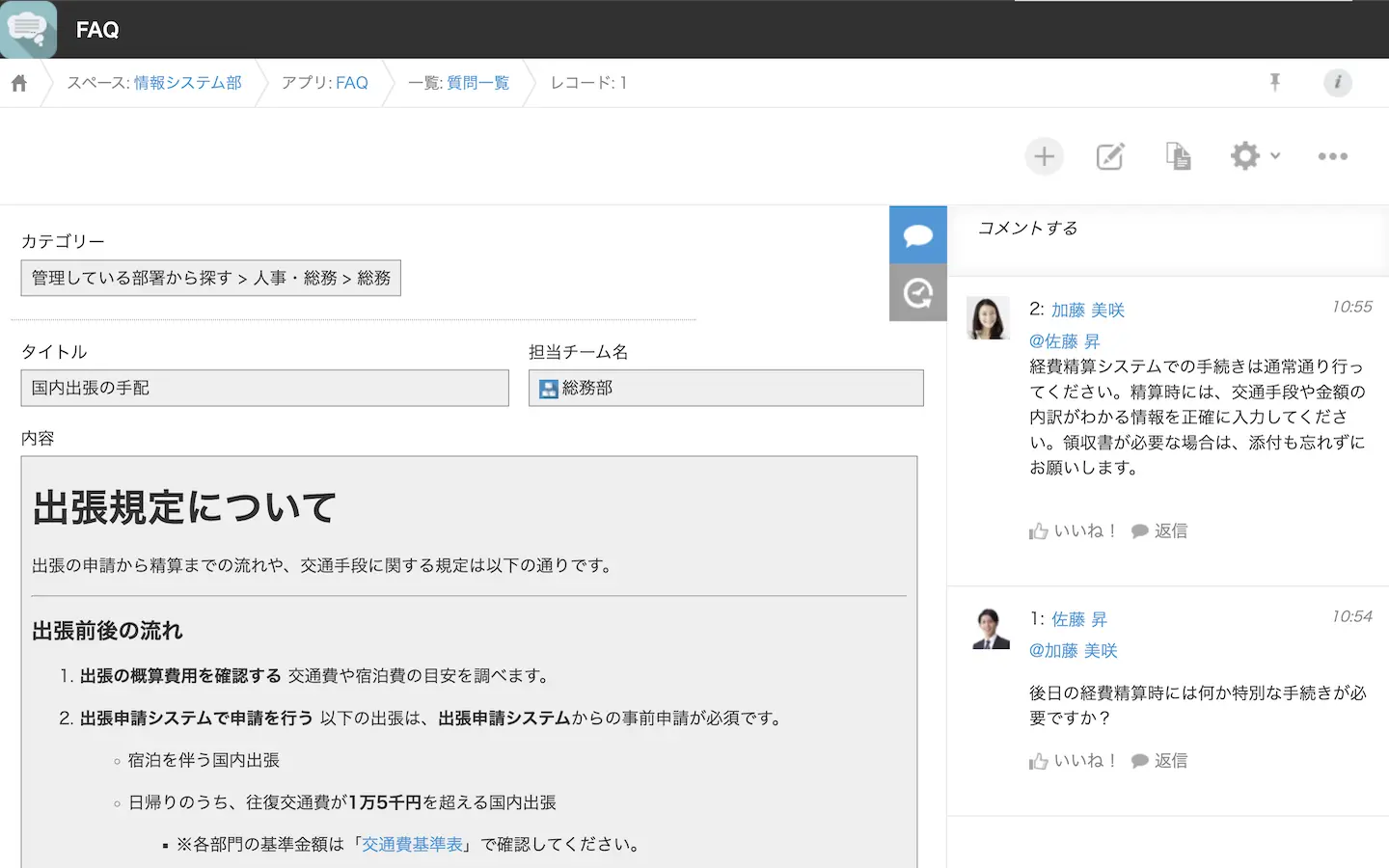
Task: Reply to 佐藤 昇's comment
Action: (x=1159, y=761)
